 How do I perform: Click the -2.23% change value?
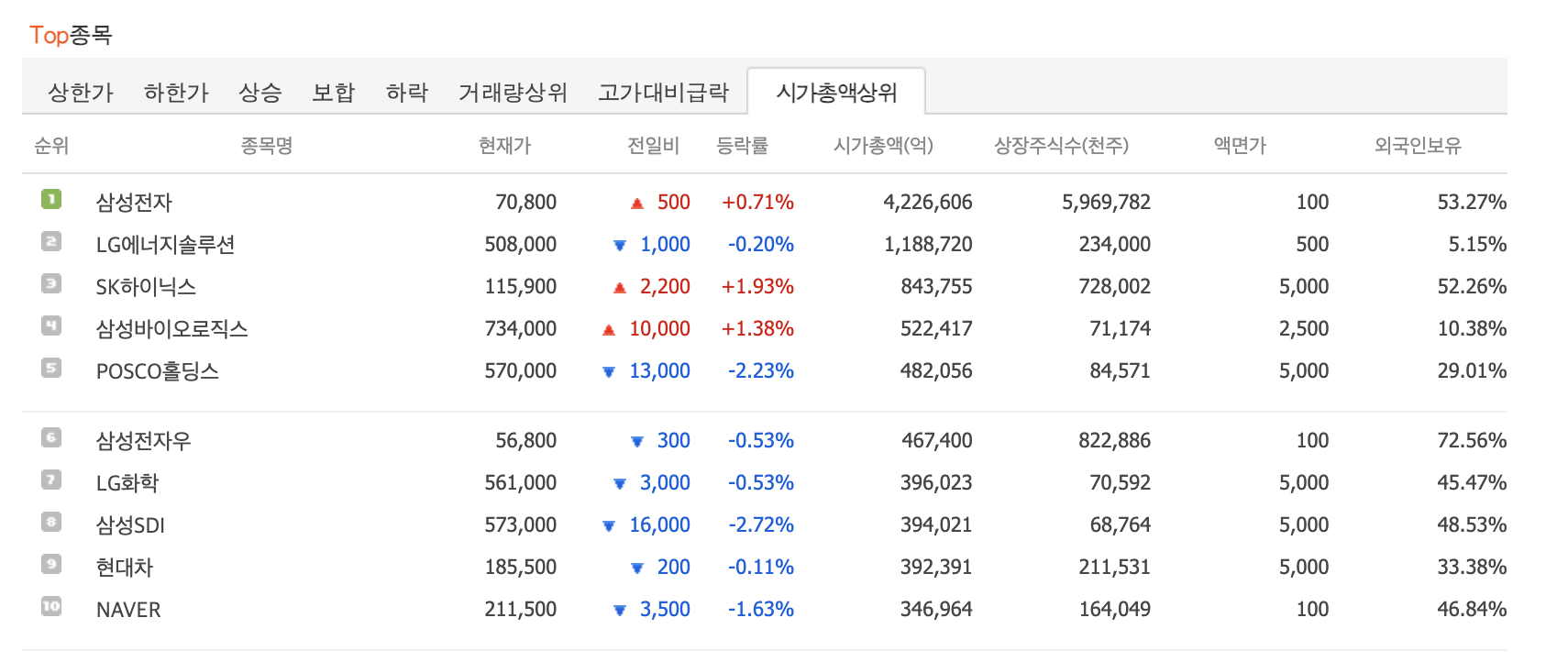(x=761, y=371)
